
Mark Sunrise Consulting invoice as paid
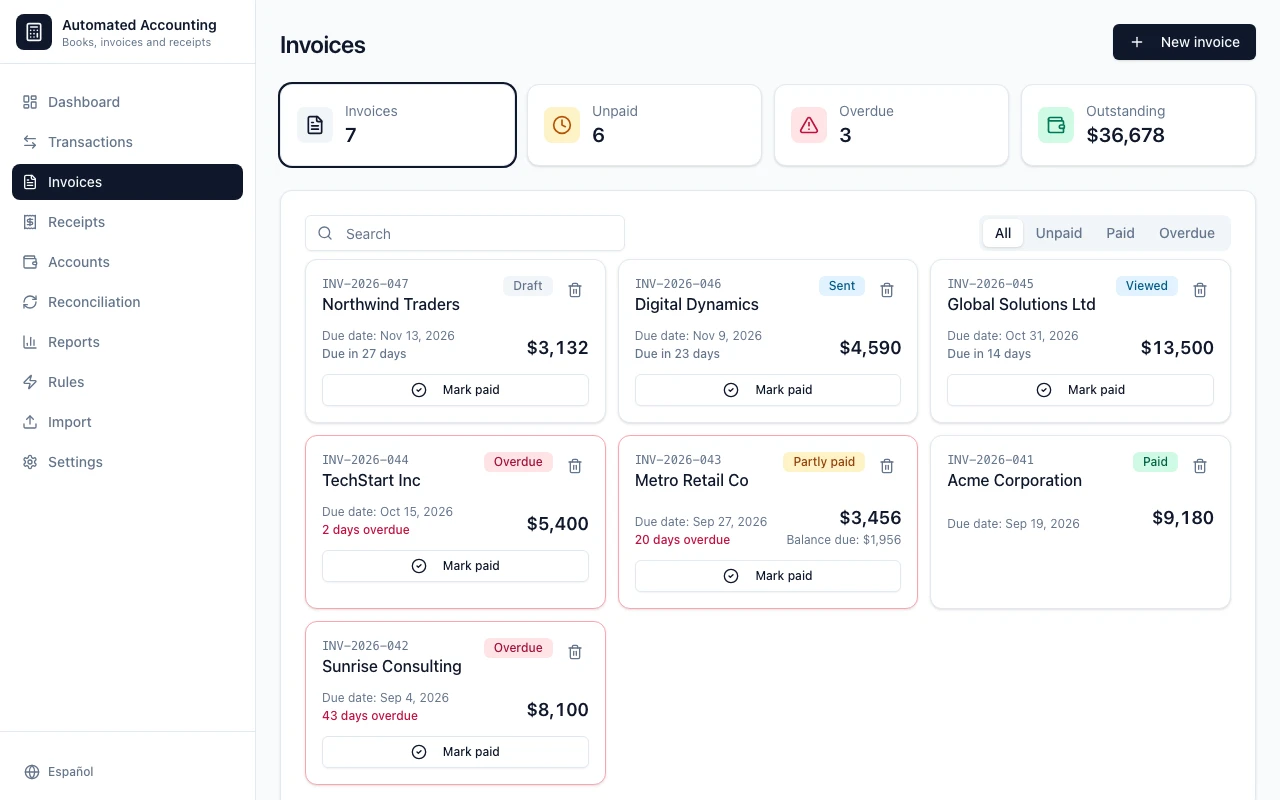point(455,752)
